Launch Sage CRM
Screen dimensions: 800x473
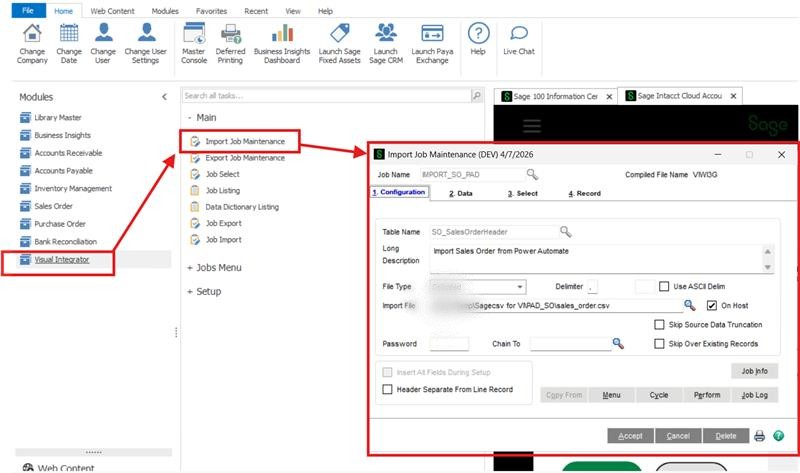point(386,43)
